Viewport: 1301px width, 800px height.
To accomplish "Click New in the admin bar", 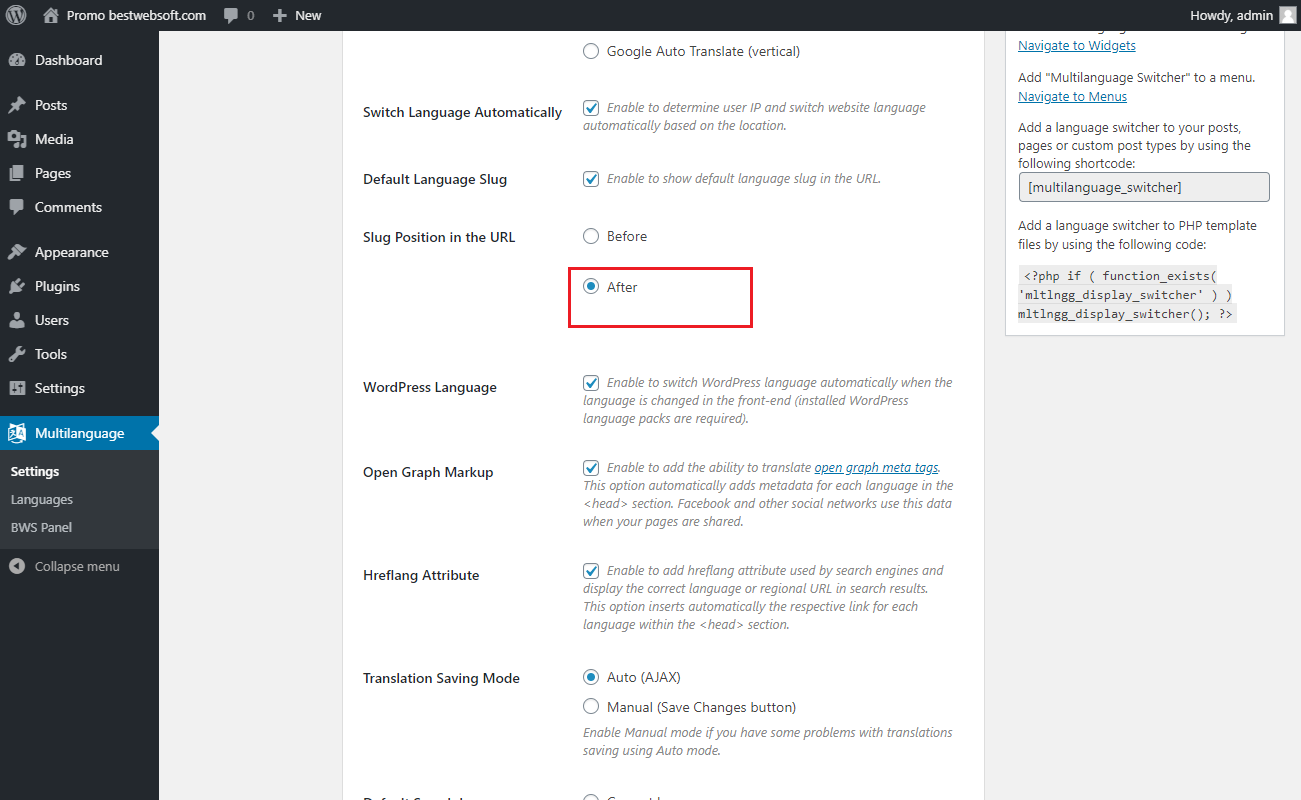I will tap(308, 16).
